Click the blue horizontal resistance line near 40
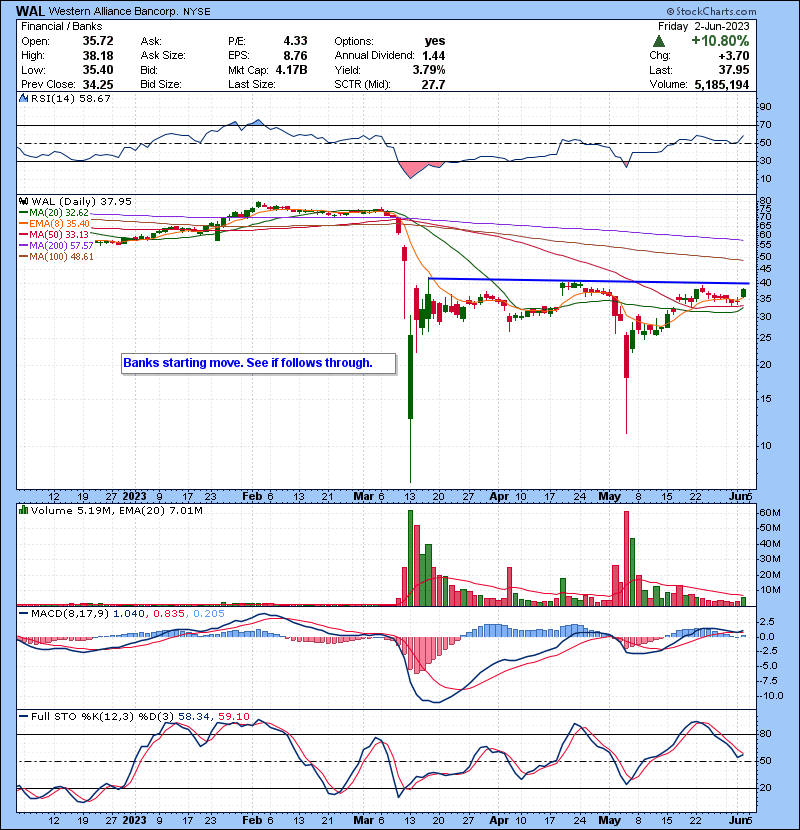The image size is (800, 830). pos(589,281)
